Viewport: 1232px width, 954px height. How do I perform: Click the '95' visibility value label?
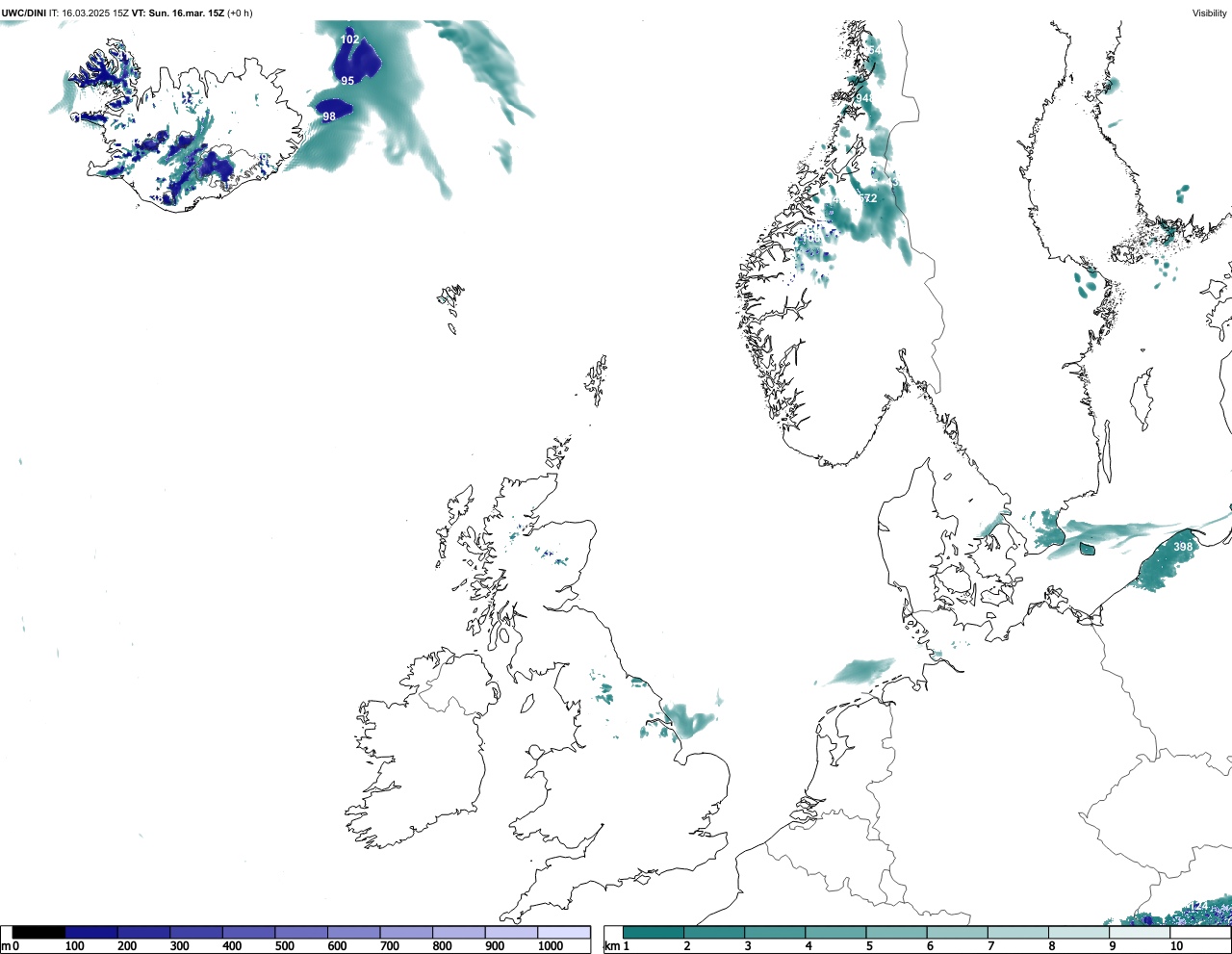pyautogui.click(x=347, y=81)
